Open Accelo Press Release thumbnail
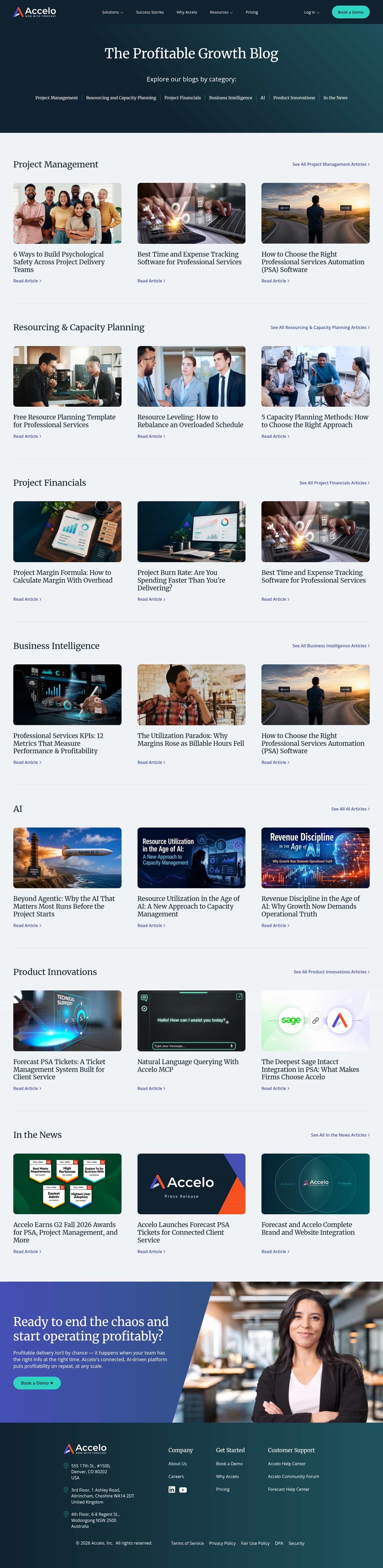Image resolution: width=383 pixels, height=1568 pixels. (191, 1184)
